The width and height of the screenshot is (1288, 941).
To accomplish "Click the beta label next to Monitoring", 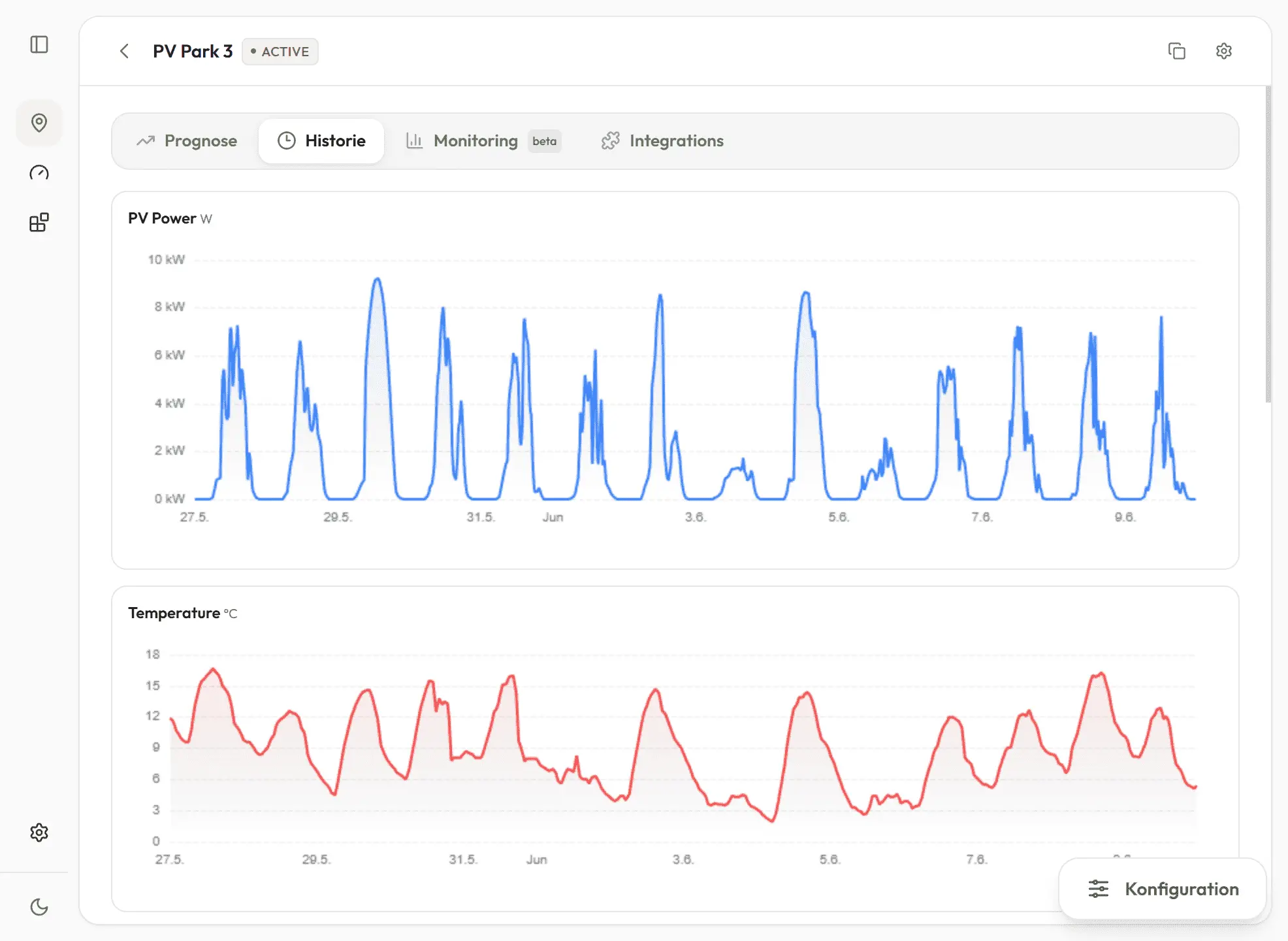I will tap(544, 141).
